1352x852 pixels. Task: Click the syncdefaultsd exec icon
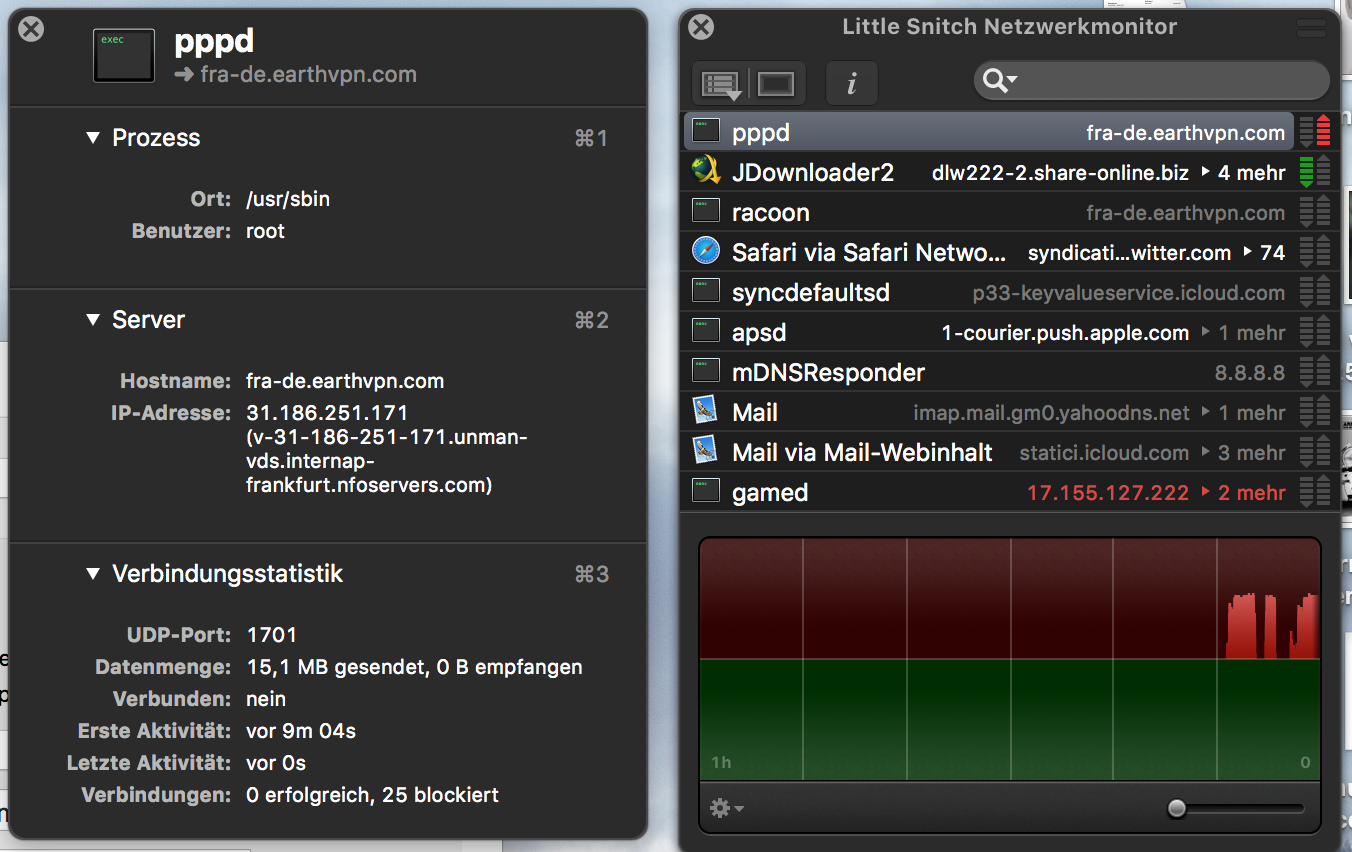coord(706,291)
